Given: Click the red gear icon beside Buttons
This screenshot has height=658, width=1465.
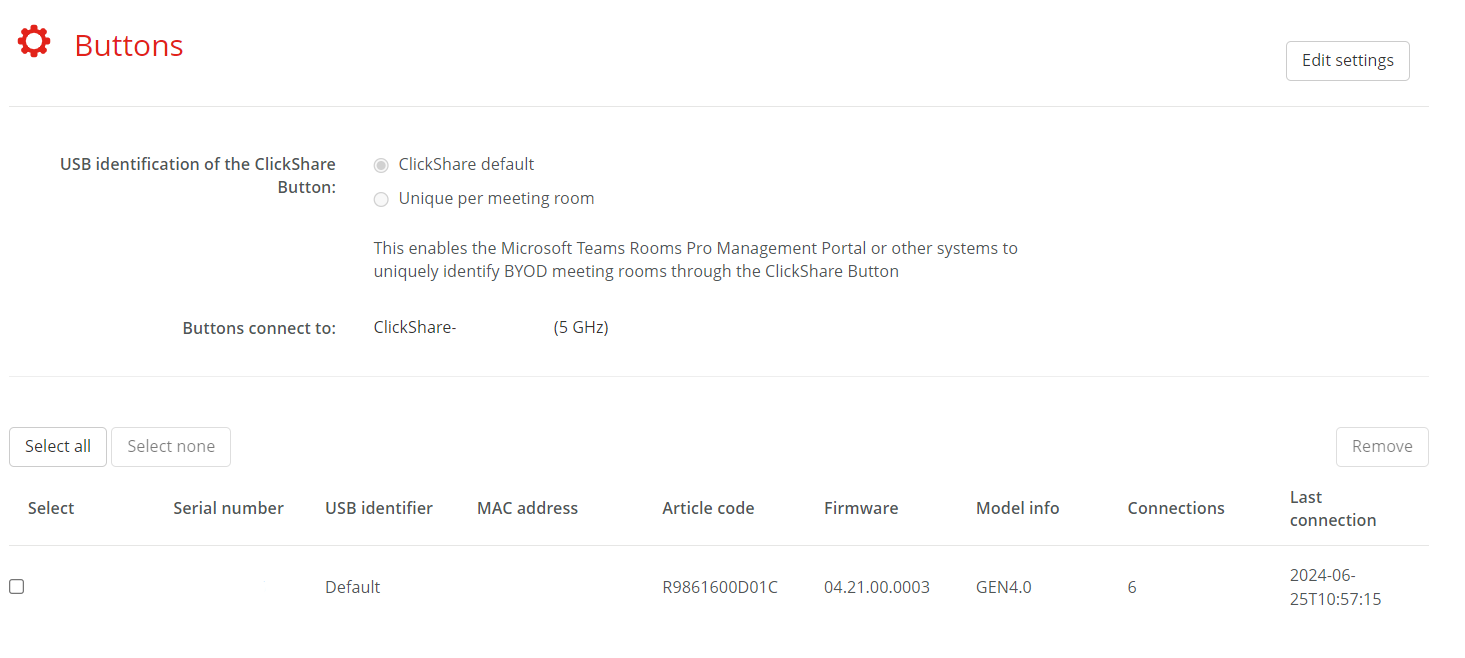Looking at the screenshot, I should (x=34, y=42).
